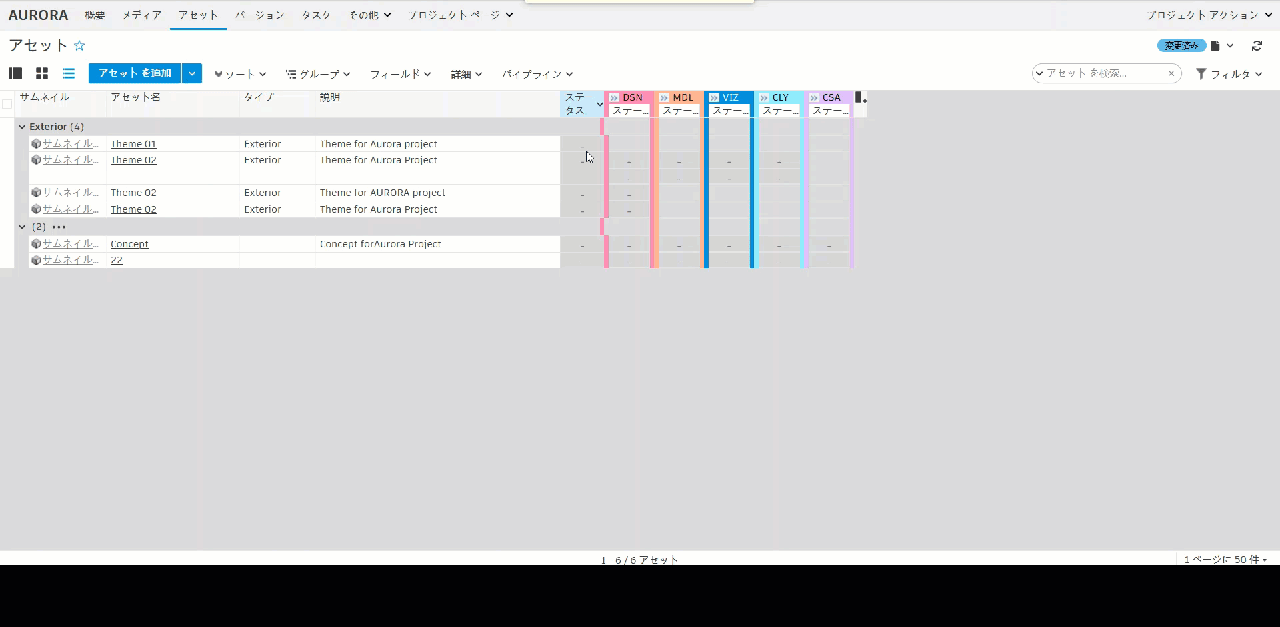The image size is (1280, 627).
Task: Collapse the Exterior (4) group
Action: tap(22, 127)
